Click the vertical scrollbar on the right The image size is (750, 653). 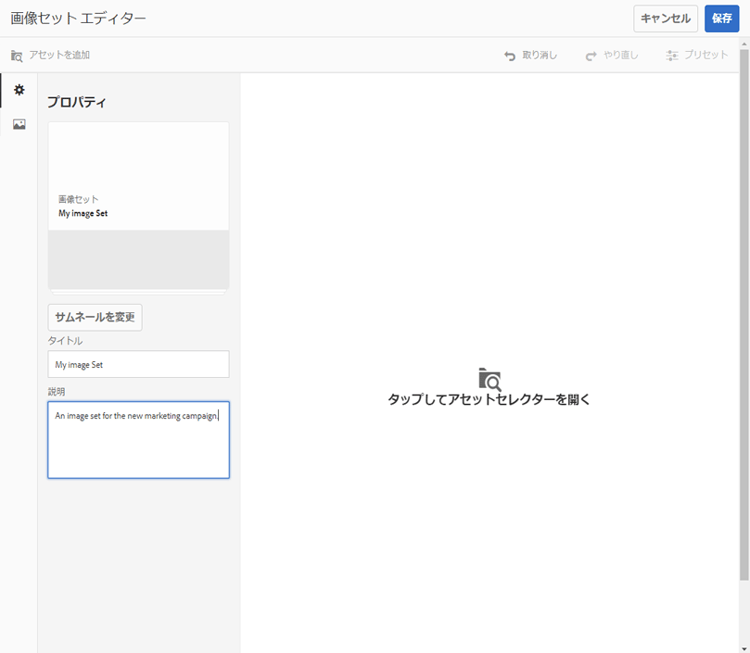[744, 314]
